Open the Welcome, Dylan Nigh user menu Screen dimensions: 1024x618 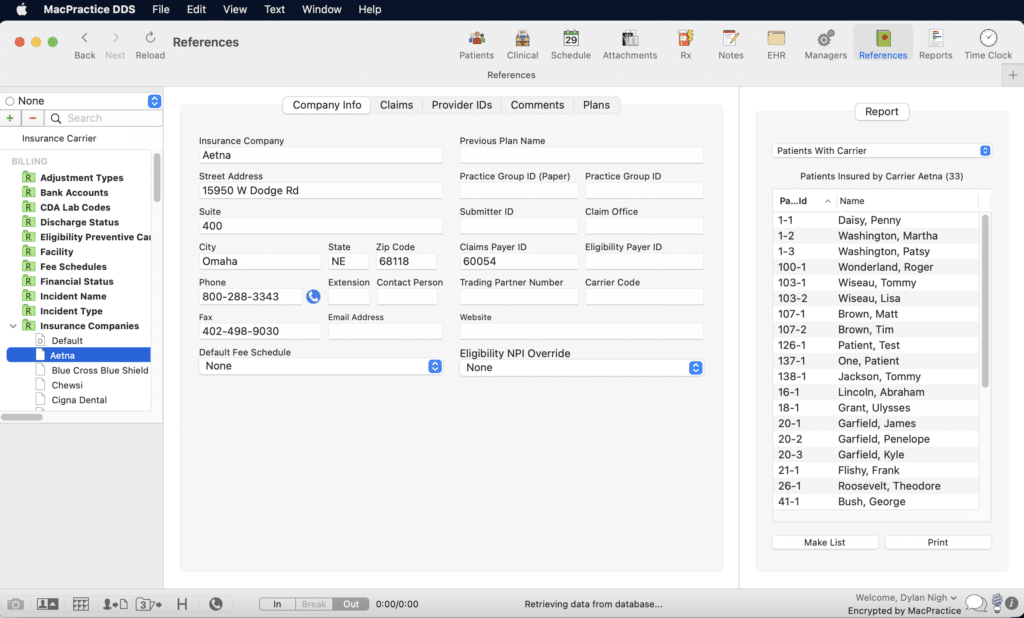pos(906,598)
